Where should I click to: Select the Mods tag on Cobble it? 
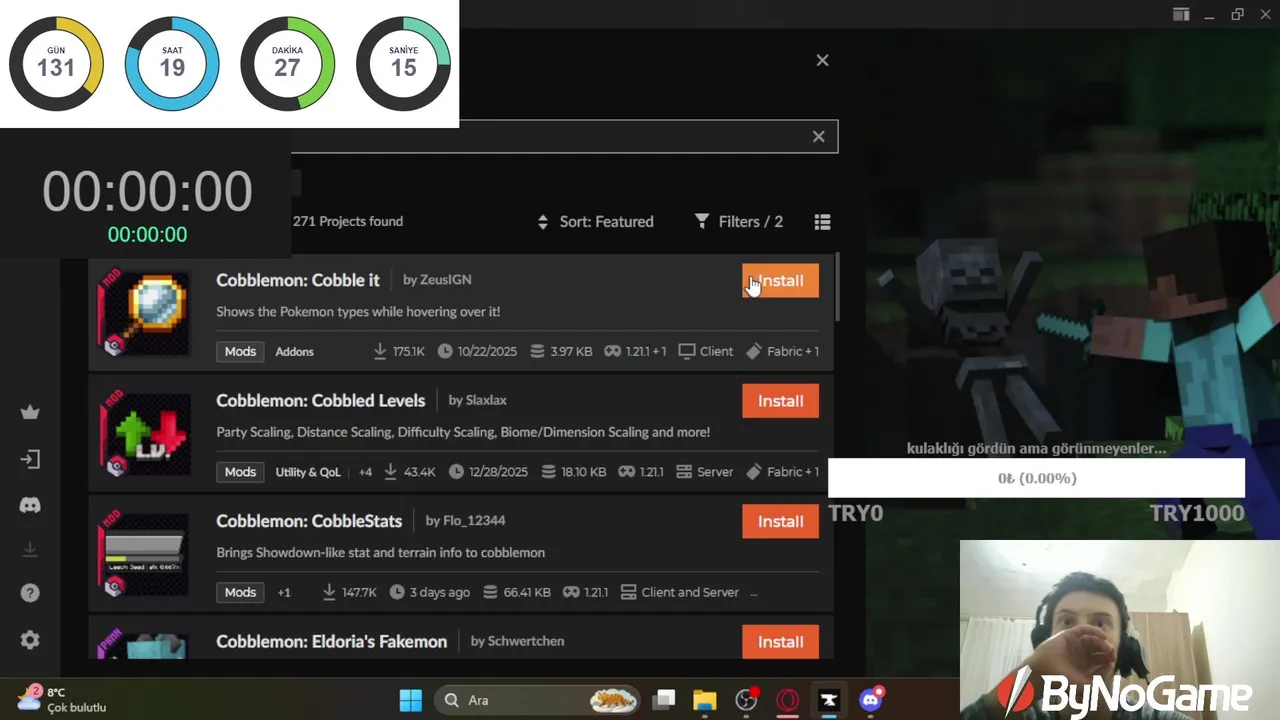coord(240,351)
